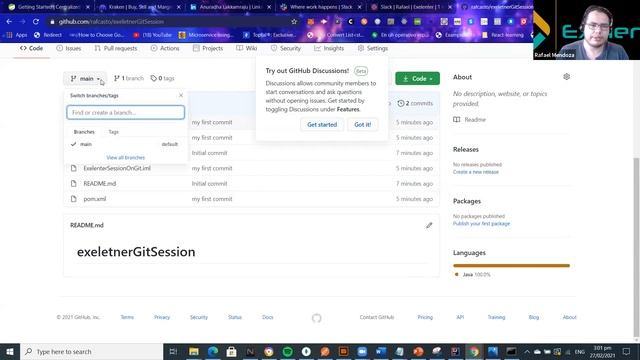Open Microsoft Store from the taskbar

[x=231, y=351]
